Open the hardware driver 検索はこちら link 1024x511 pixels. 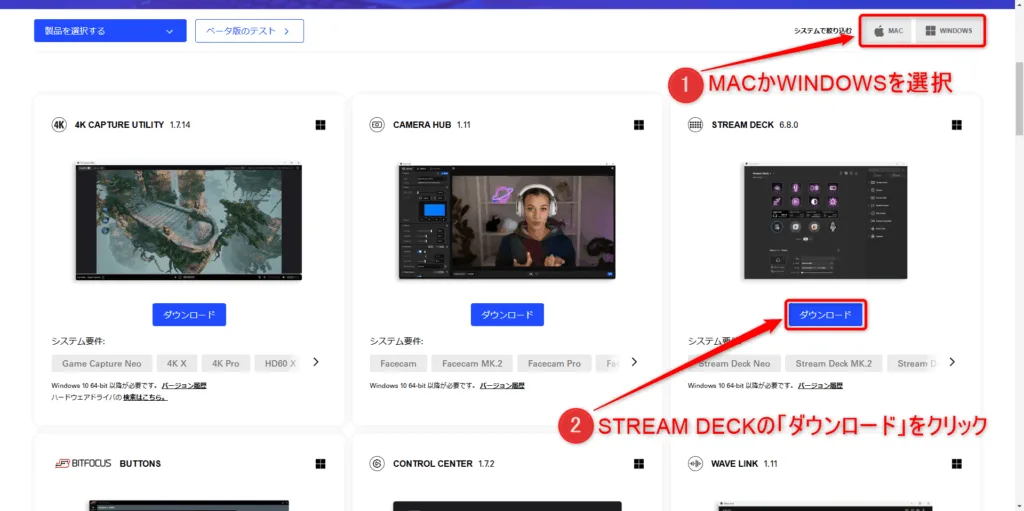coord(145,397)
